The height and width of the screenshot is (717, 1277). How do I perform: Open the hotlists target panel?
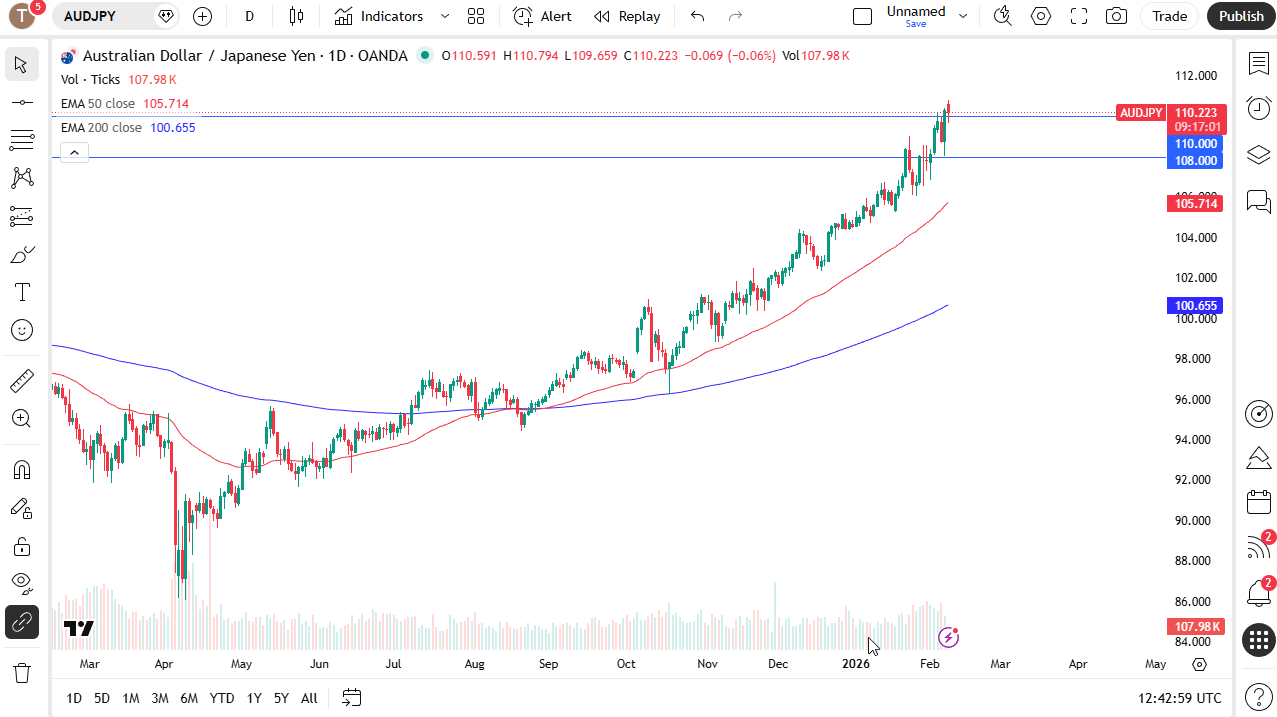[x=1258, y=413]
